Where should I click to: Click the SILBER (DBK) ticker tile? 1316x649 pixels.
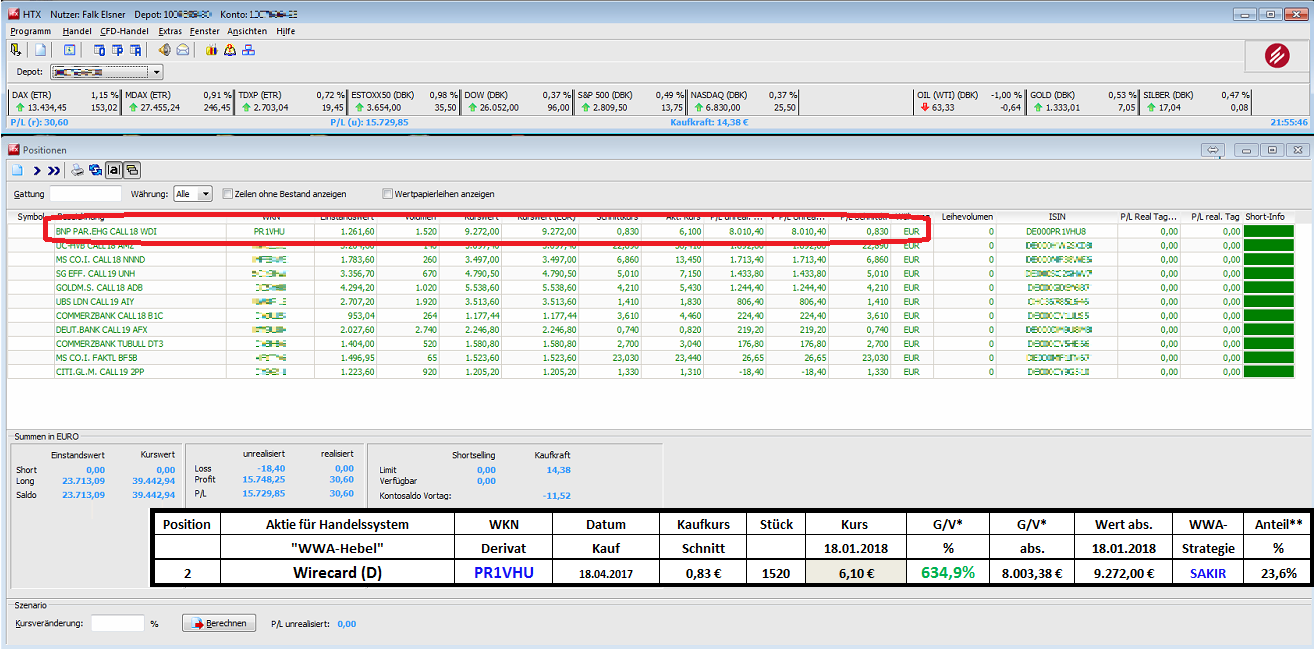coord(1196,101)
